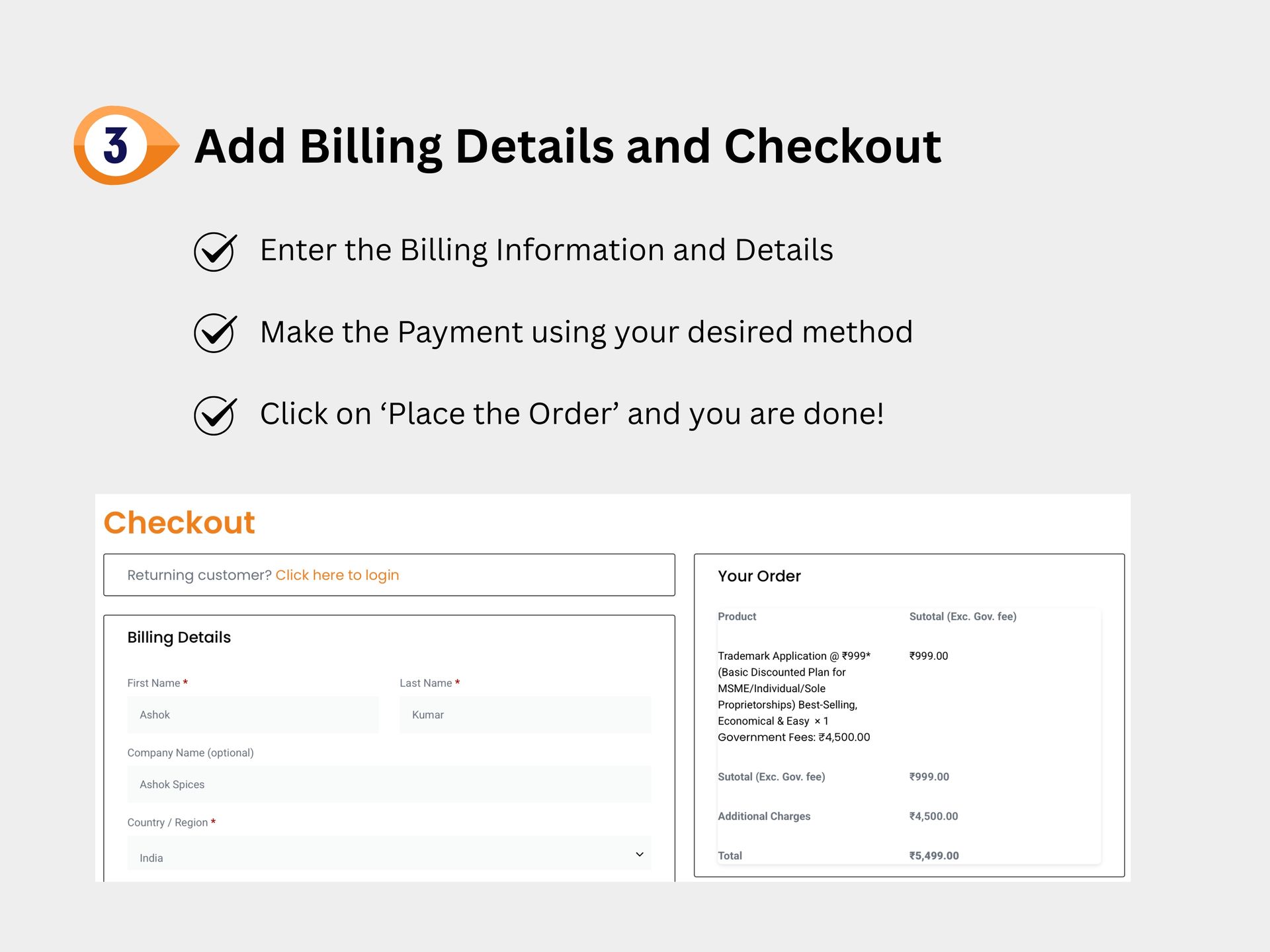Click checkmark icon beside Place the Order

(x=214, y=415)
